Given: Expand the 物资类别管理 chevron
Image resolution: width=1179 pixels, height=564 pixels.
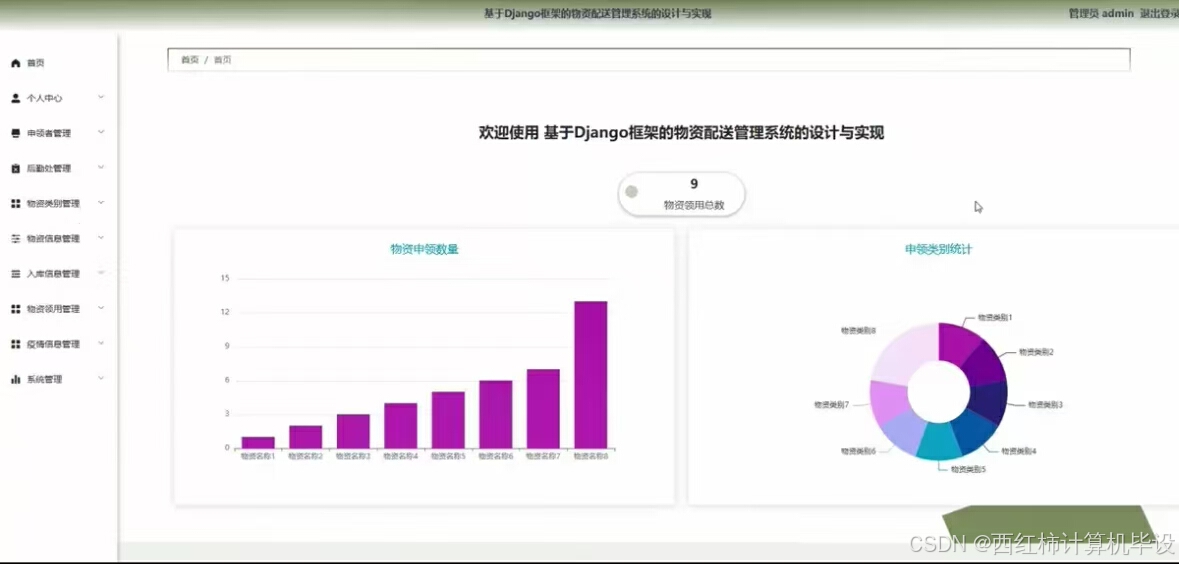Looking at the screenshot, I should click(x=101, y=203).
